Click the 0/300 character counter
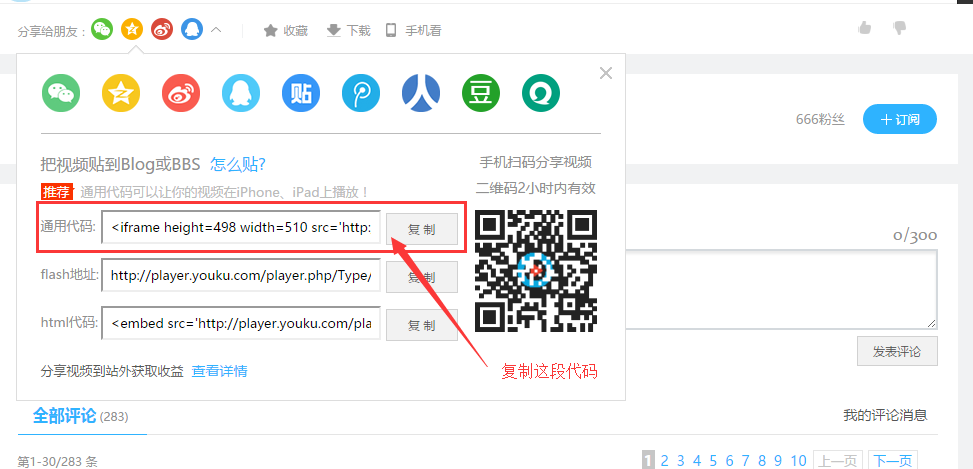 [915, 235]
